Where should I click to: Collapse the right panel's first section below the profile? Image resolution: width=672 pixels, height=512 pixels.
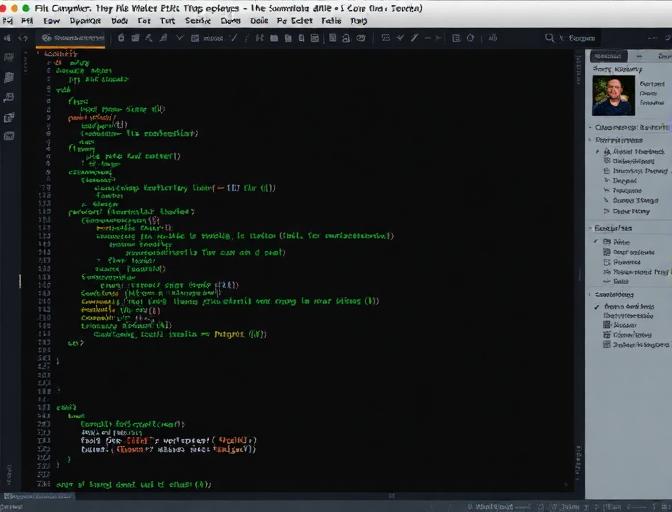(592, 127)
